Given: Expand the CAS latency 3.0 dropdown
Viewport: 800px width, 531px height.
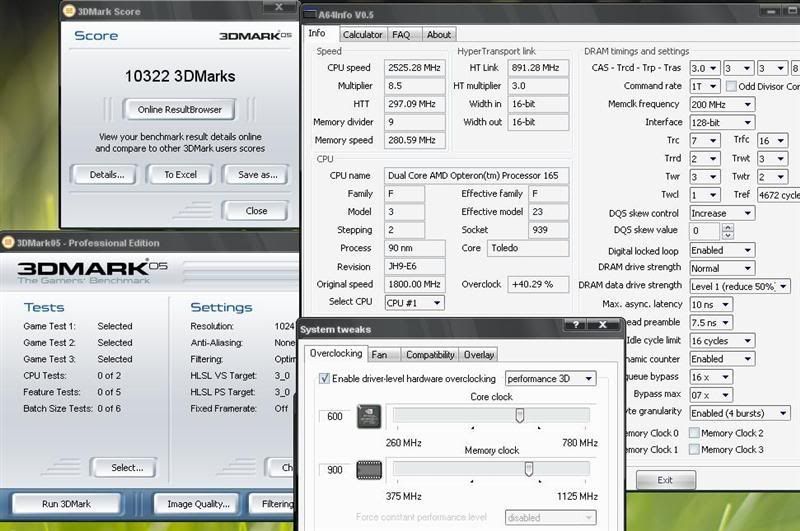Looking at the screenshot, I should (x=705, y=68).
